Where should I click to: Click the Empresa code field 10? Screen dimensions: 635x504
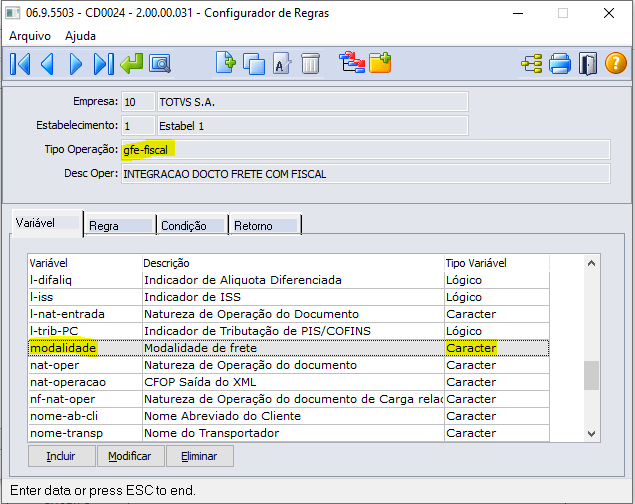pyautogui.click(x=138, y=102)
